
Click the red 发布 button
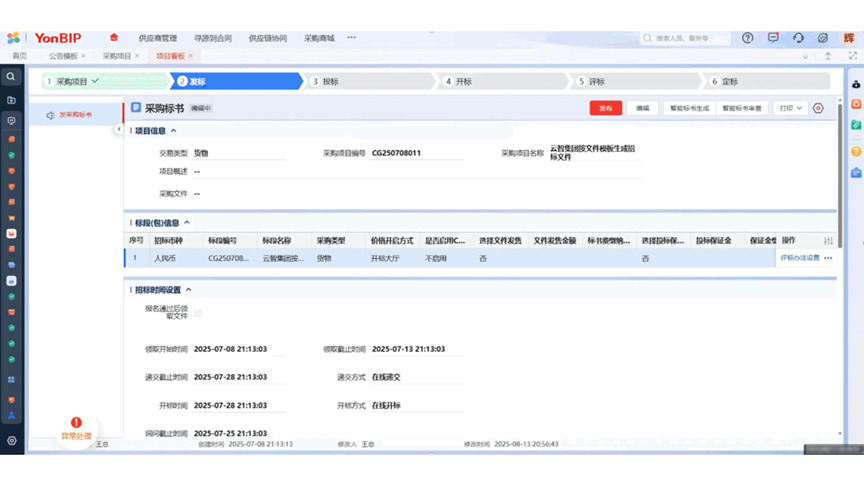606,109
